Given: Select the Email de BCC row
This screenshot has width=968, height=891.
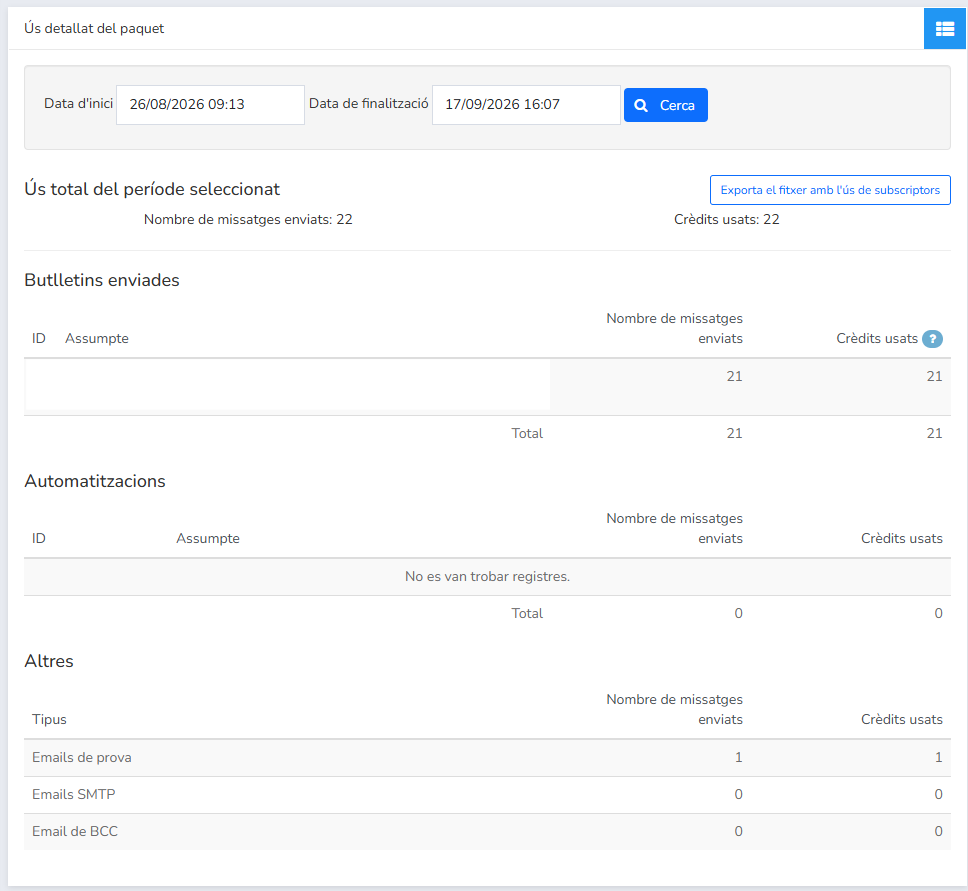Looking at the screenshot, I should click(x=487, y=832).
